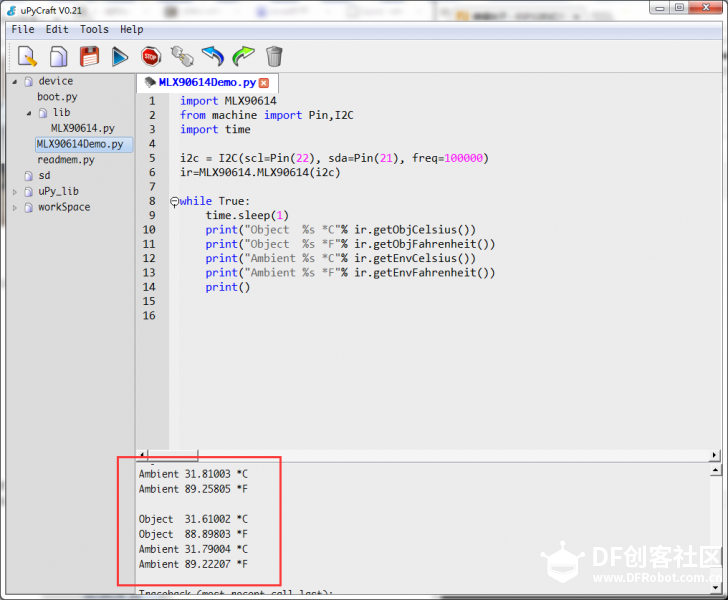
Task: Click the editor horizontal scrollbar thumb
Action: [x=173, y=455]
